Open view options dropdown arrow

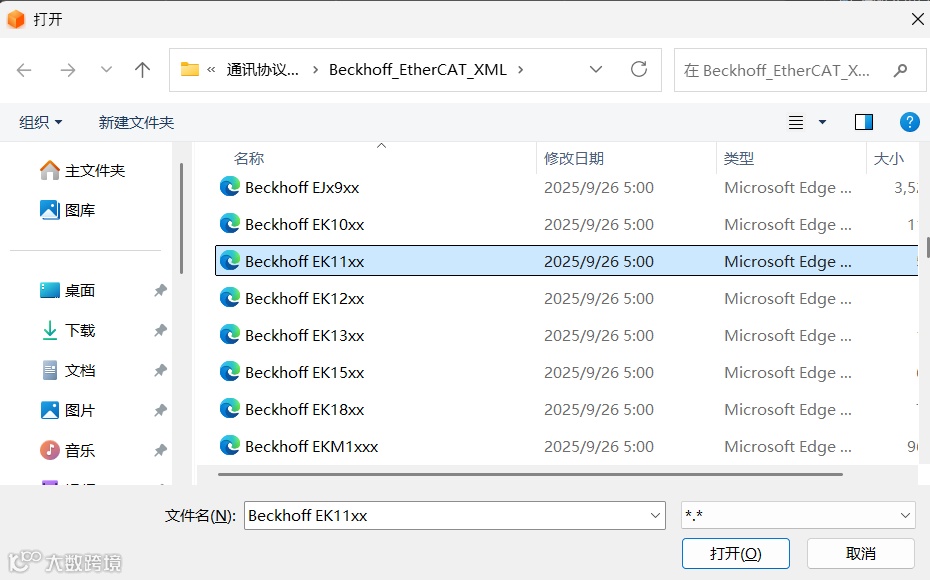(x=822, y=122)
